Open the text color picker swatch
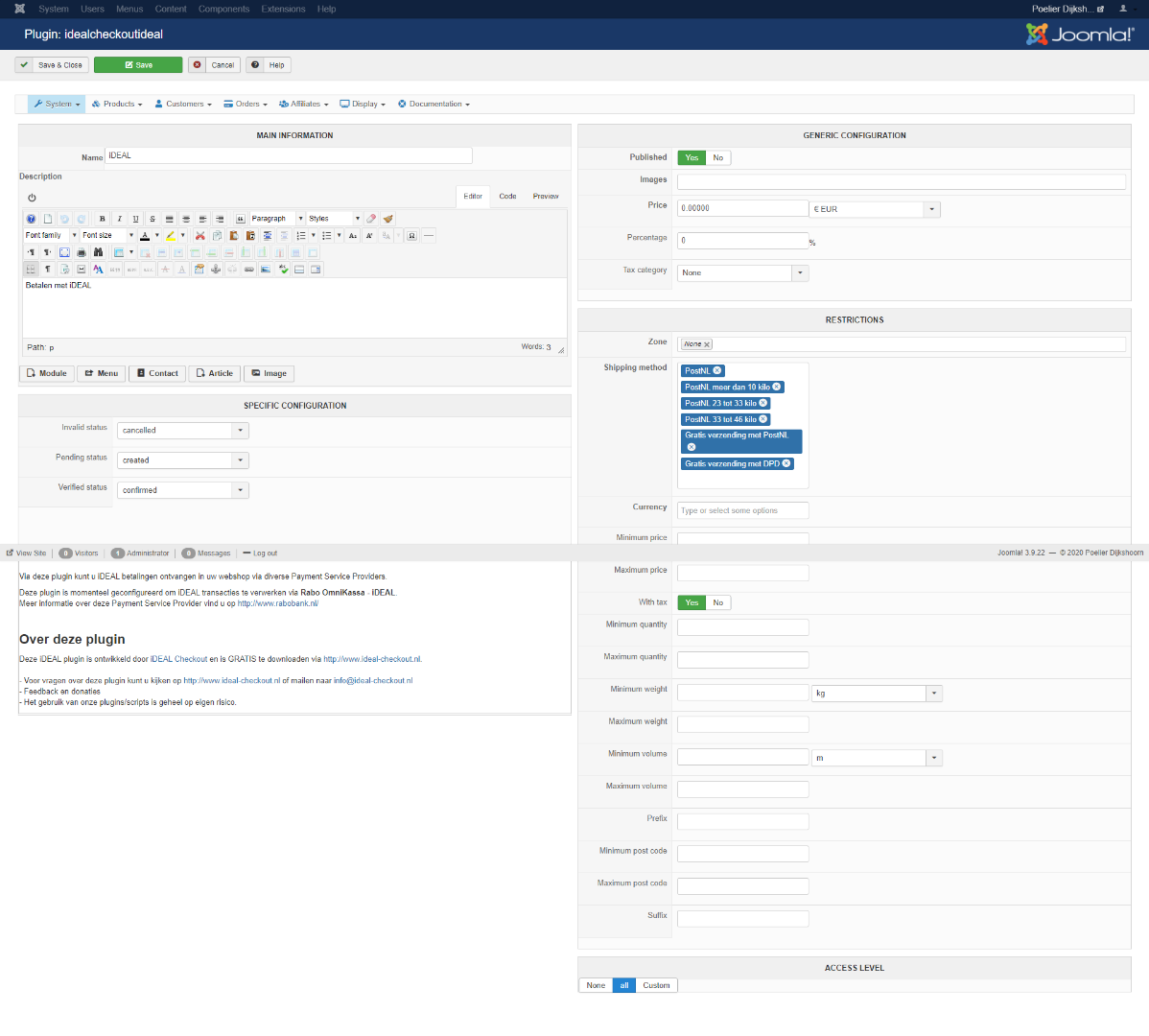The image size is (1149, 1036). pyautogui.click(x=145, y=236)
